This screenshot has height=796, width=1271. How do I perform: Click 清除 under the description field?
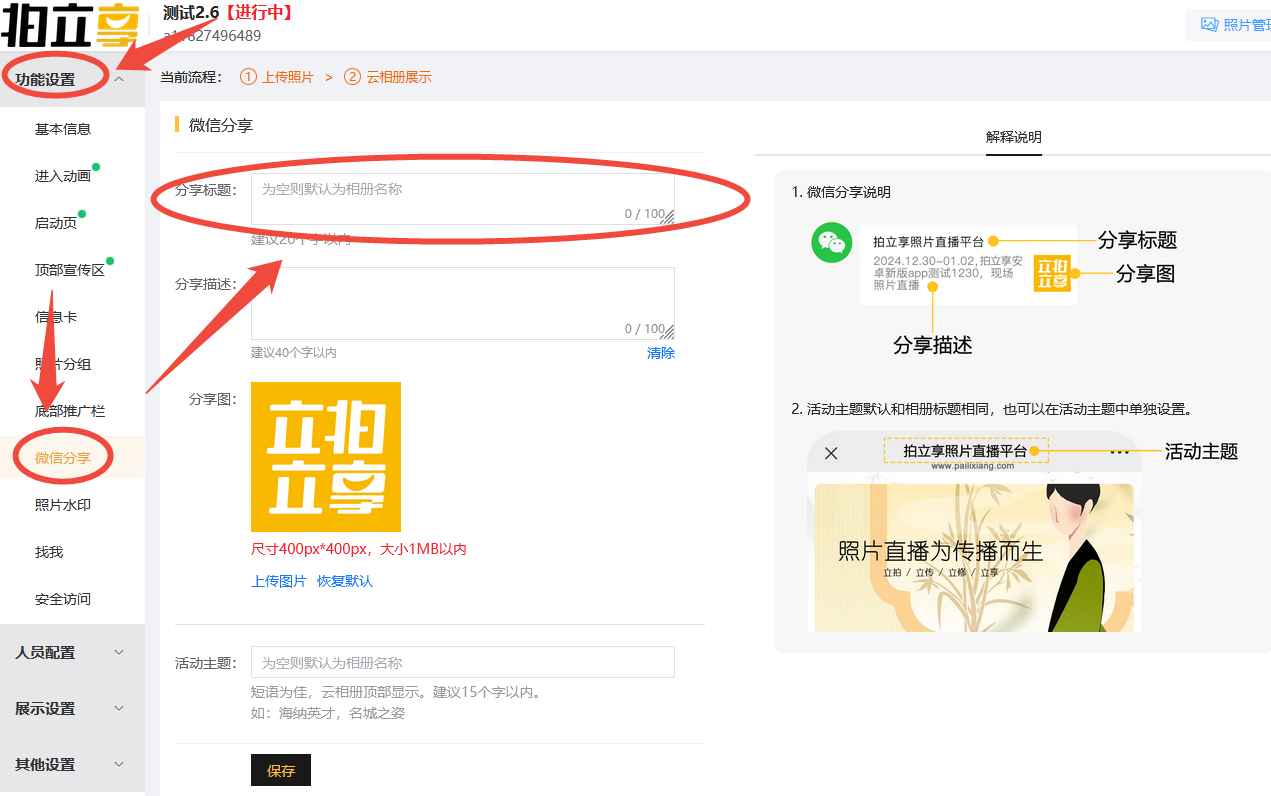point(660,353)
